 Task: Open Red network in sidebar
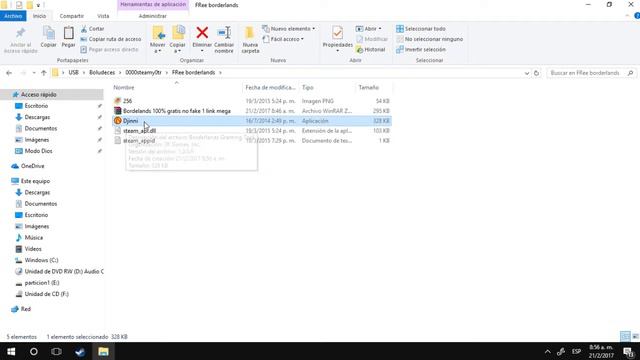coord(26,309)
